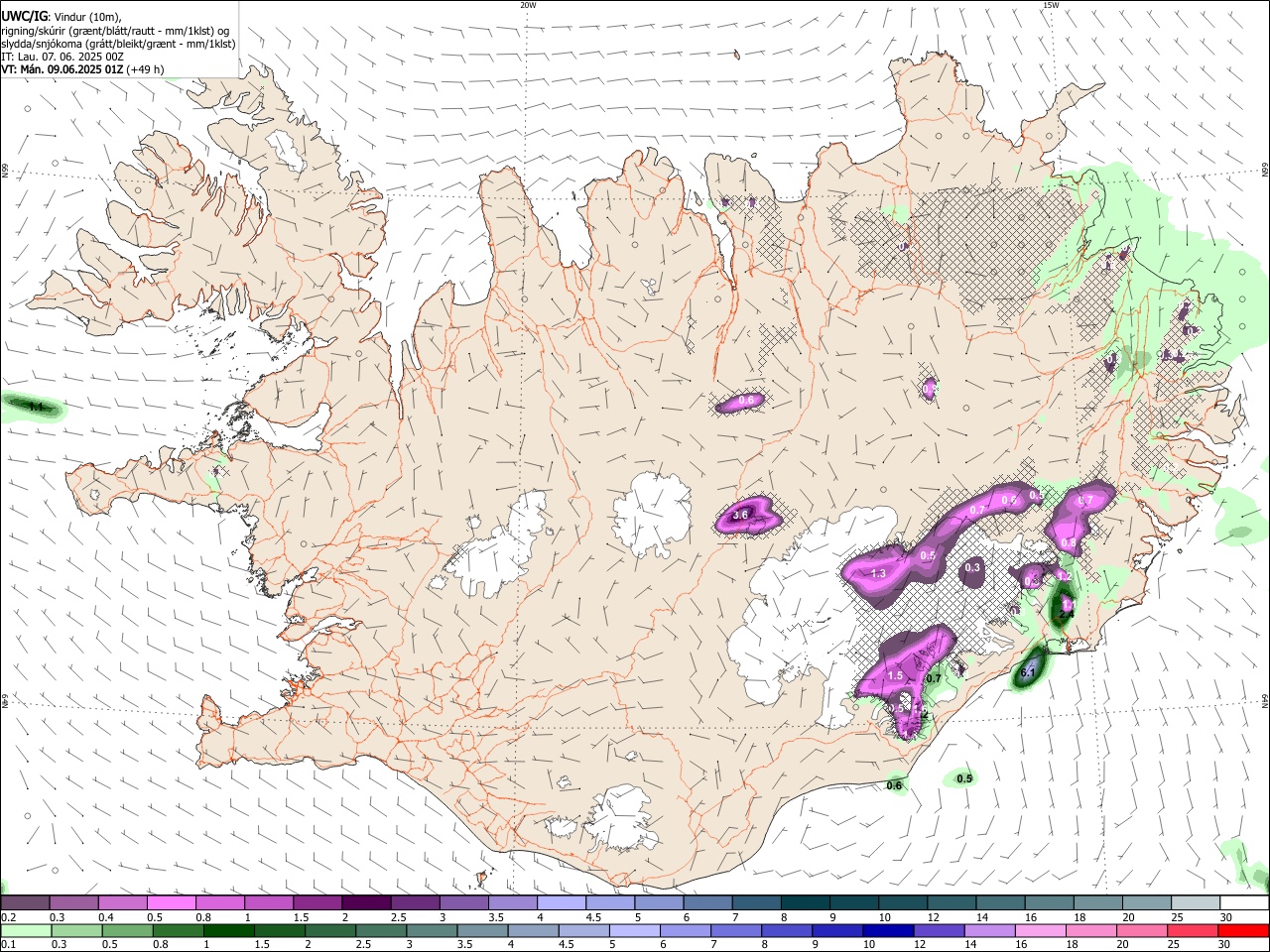Click the 1.1 rain value over the western sea
Image resolution: width=1270 pixels, height=952 pixels.
coord(36,407)
